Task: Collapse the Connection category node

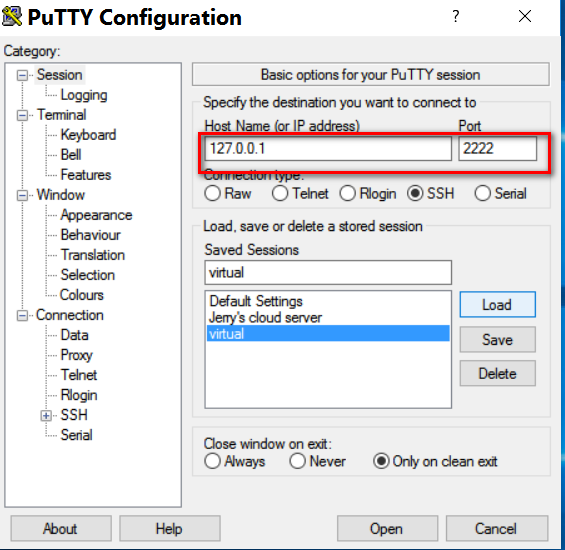Action: [x=22, y=315]
